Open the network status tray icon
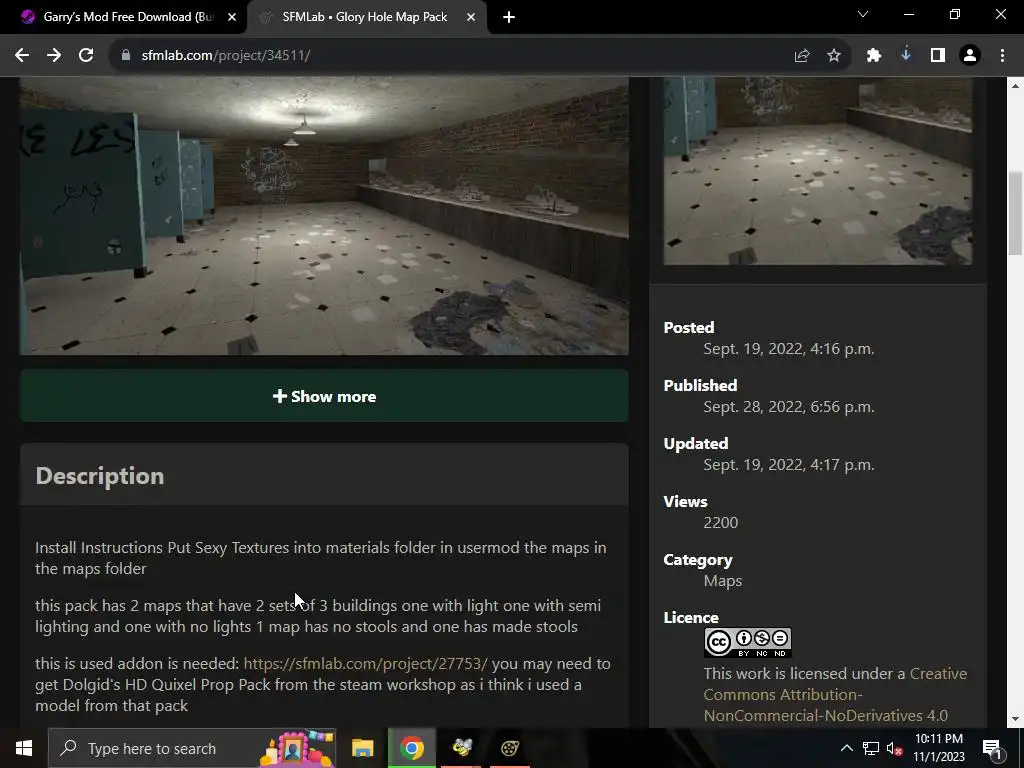The image size is (1024, 768). [871, 748]
